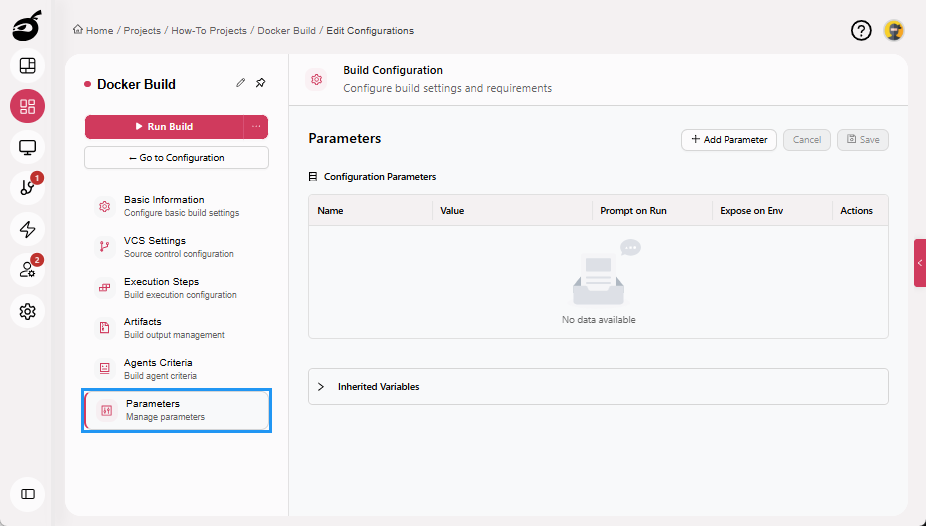Expand the red side panel handle
Screen dimensions: 926x526
pos(920,263)
